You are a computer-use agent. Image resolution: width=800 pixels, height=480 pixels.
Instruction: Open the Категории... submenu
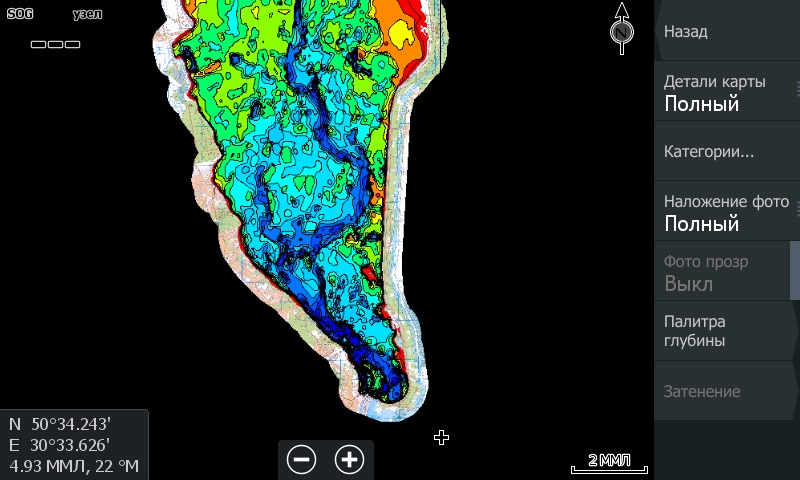726,152
